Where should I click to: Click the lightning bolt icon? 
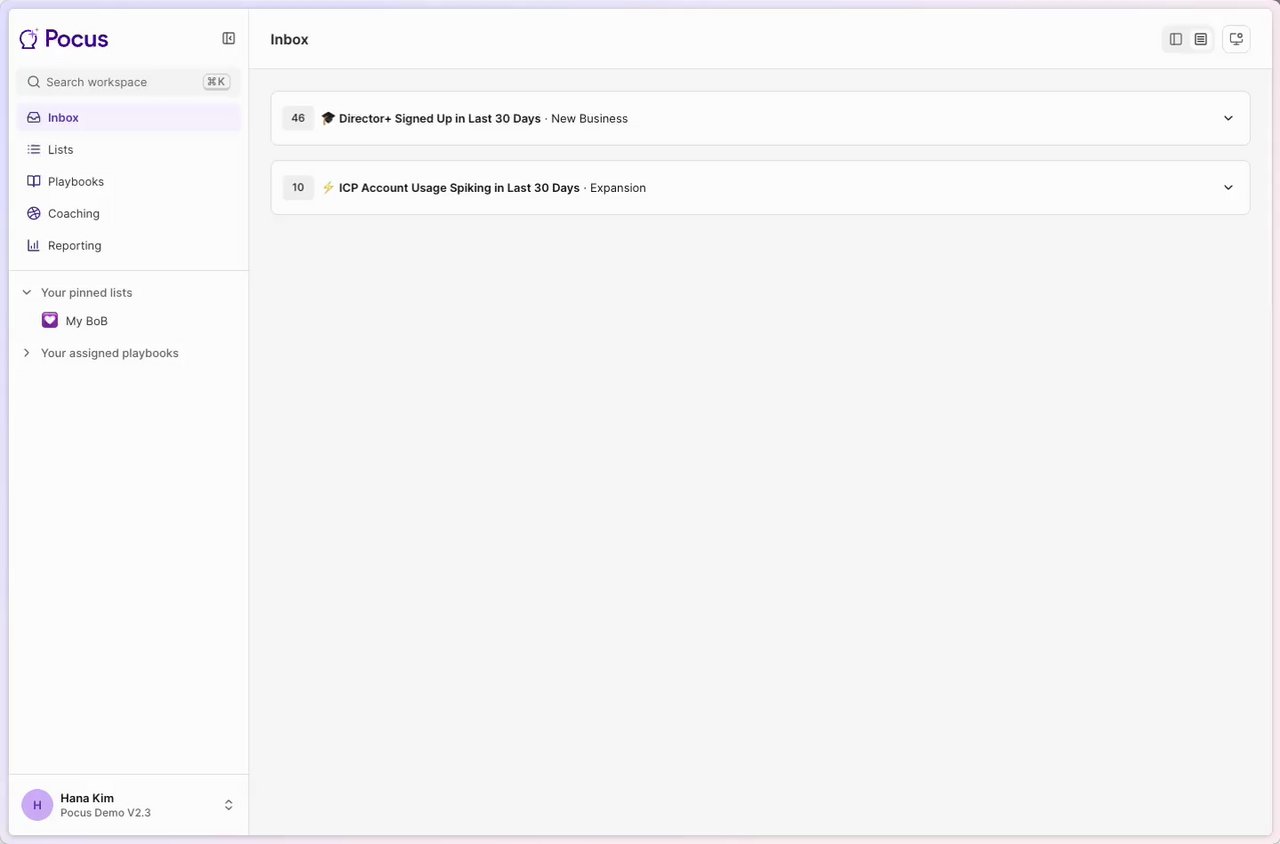tap(328, 188)
